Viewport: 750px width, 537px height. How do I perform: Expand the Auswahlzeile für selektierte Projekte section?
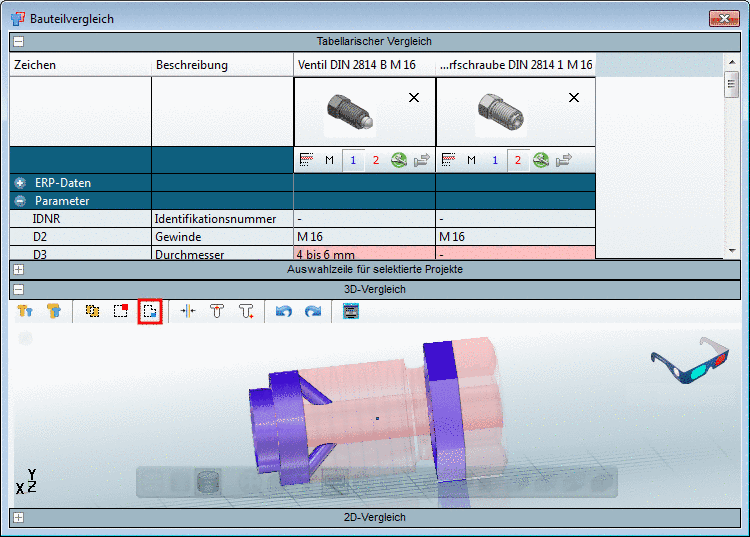(x=19, y=270)
